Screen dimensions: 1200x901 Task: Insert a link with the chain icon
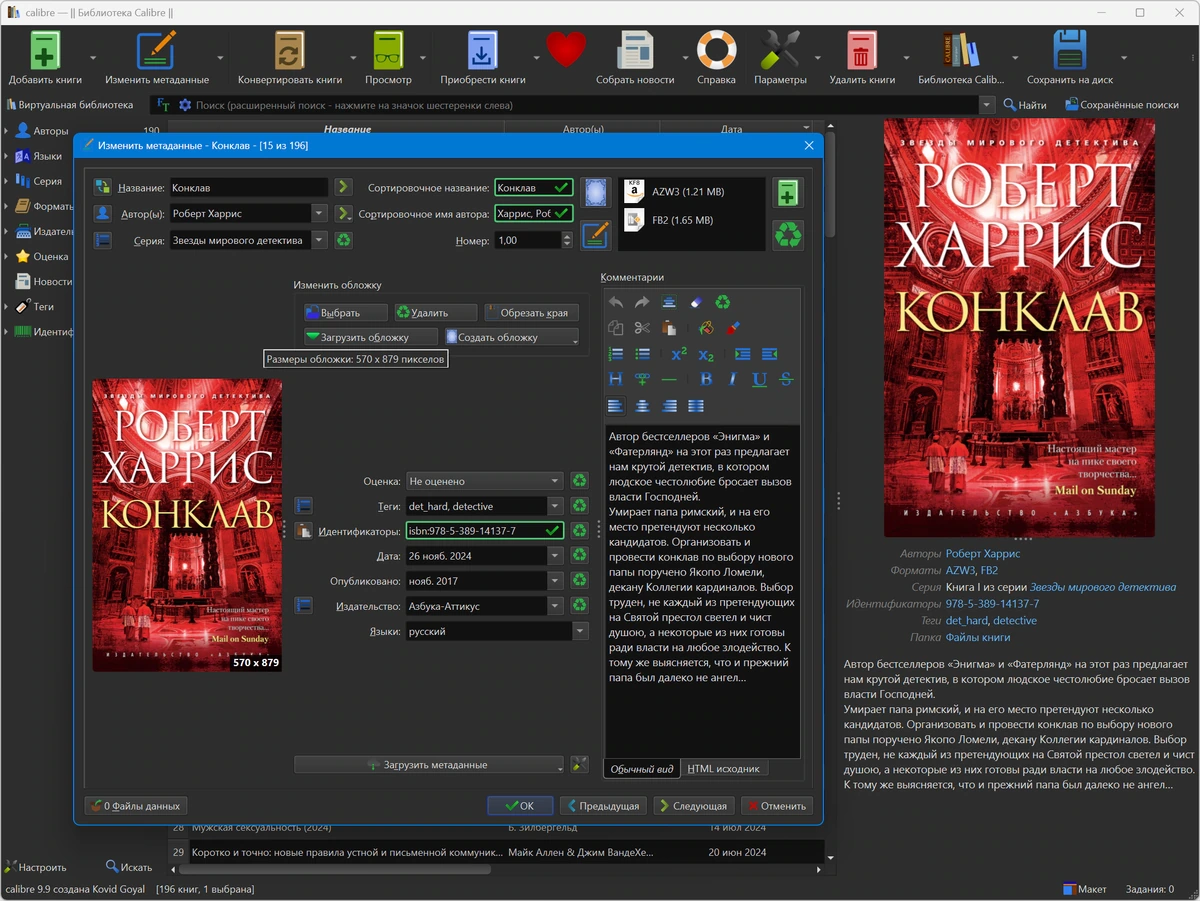(x=642, y=379)
